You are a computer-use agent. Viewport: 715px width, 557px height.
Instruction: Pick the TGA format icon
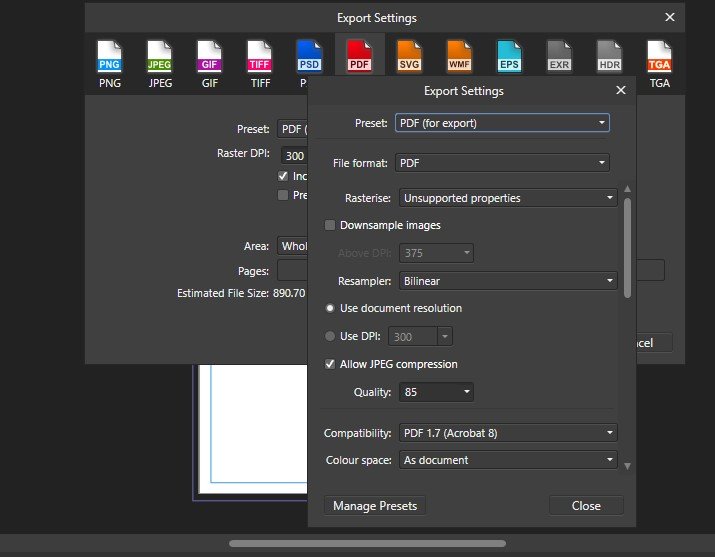pyautogui.click(x=659, y=63)
